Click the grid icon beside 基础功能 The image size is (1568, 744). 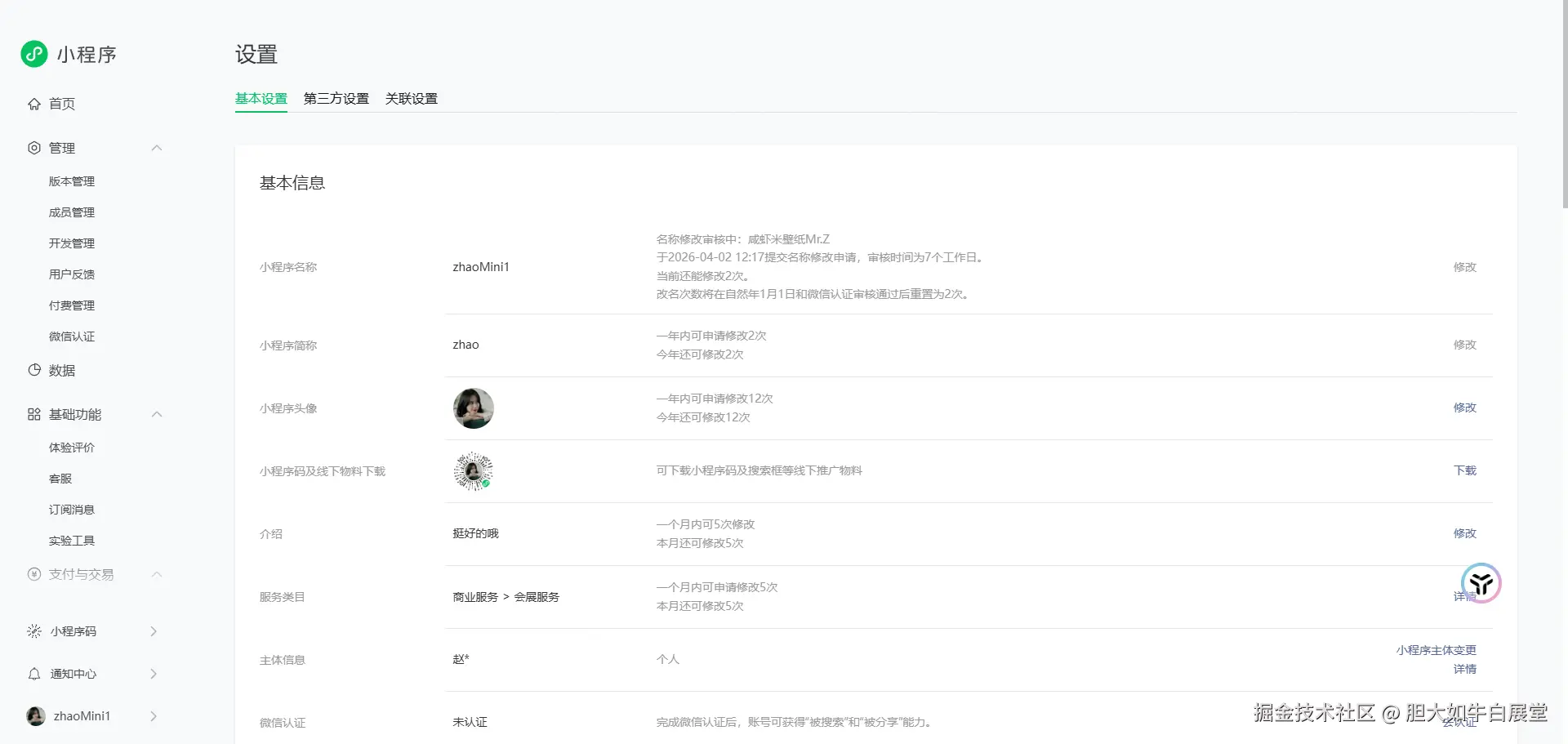click(34, 414)
